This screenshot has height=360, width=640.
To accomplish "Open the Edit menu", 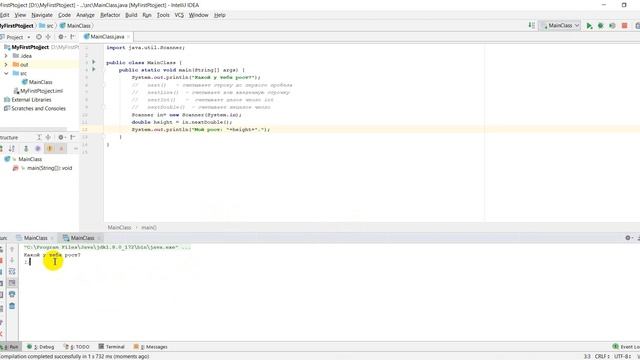I will click(x=4, y=15).
